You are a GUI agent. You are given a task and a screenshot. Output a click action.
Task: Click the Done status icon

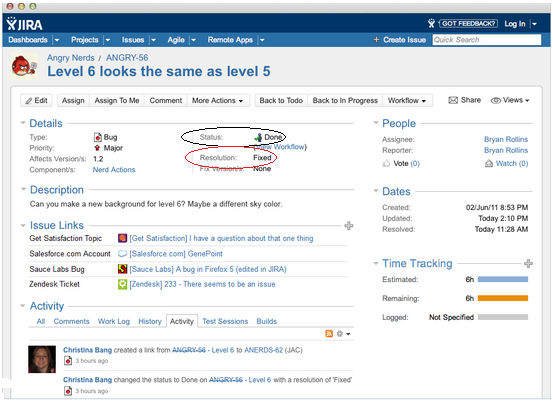258,137
